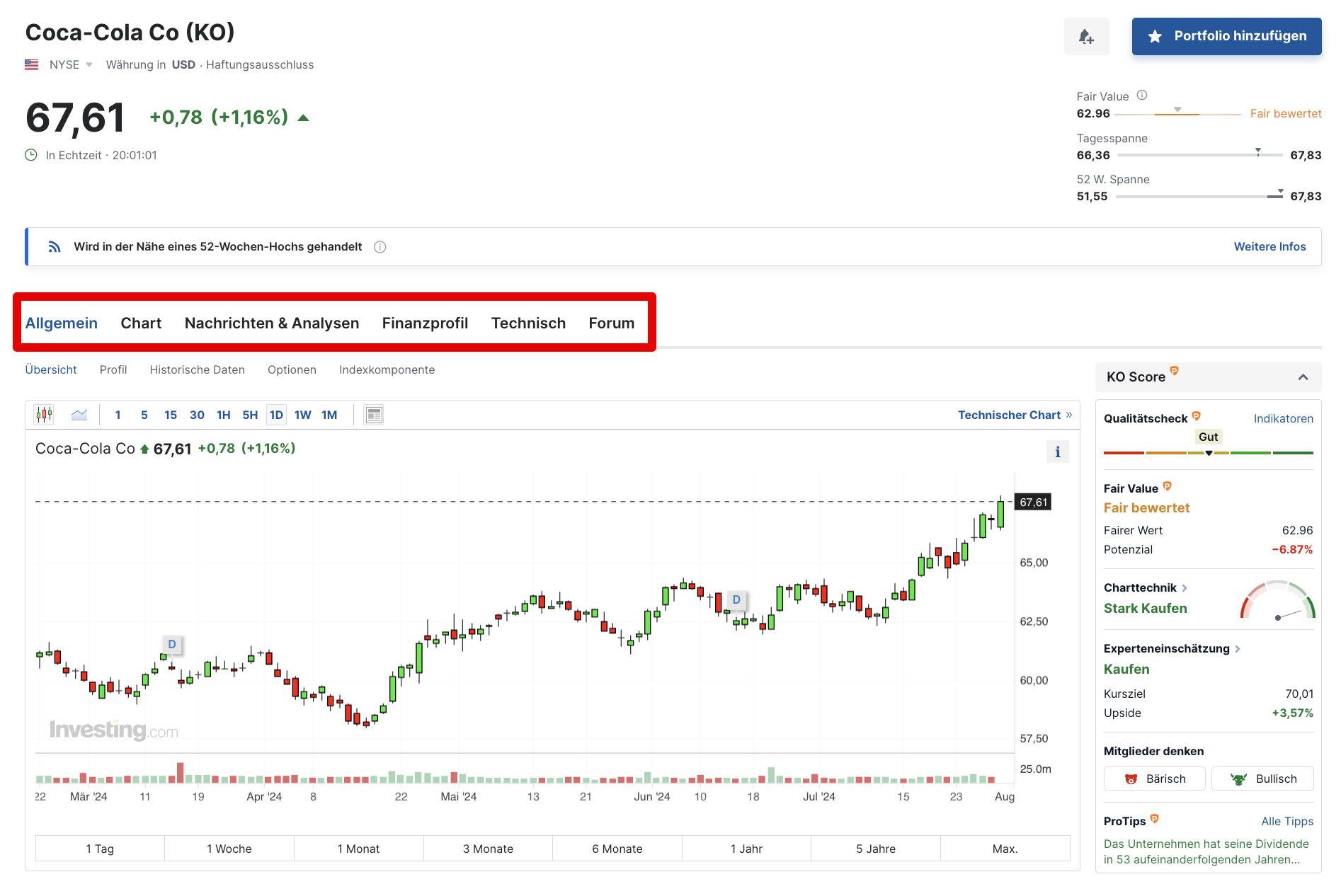Click the price alert bell icon
The image size is (1341, 896).
1086,36
